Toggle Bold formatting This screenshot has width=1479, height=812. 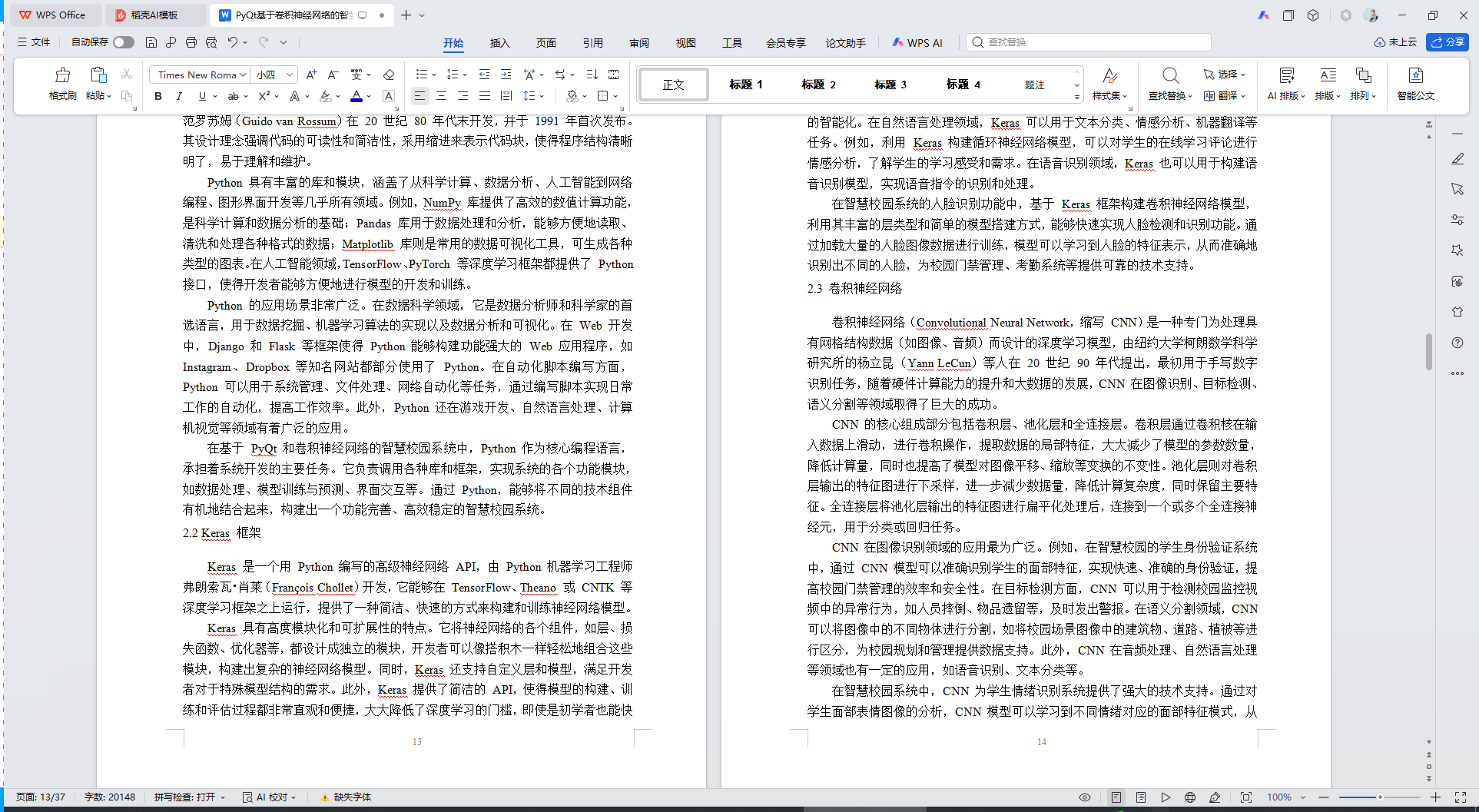pos(158,96)
